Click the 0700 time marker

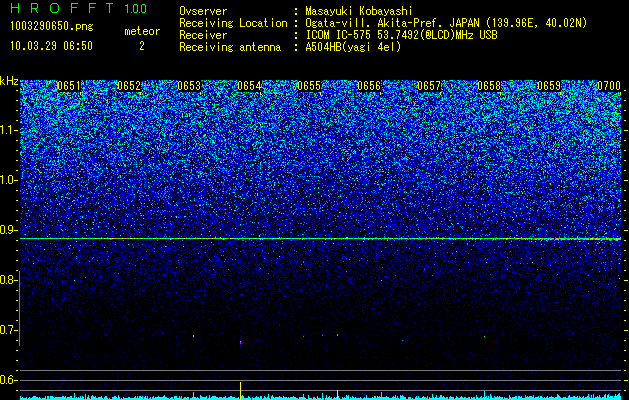point(609,86)
